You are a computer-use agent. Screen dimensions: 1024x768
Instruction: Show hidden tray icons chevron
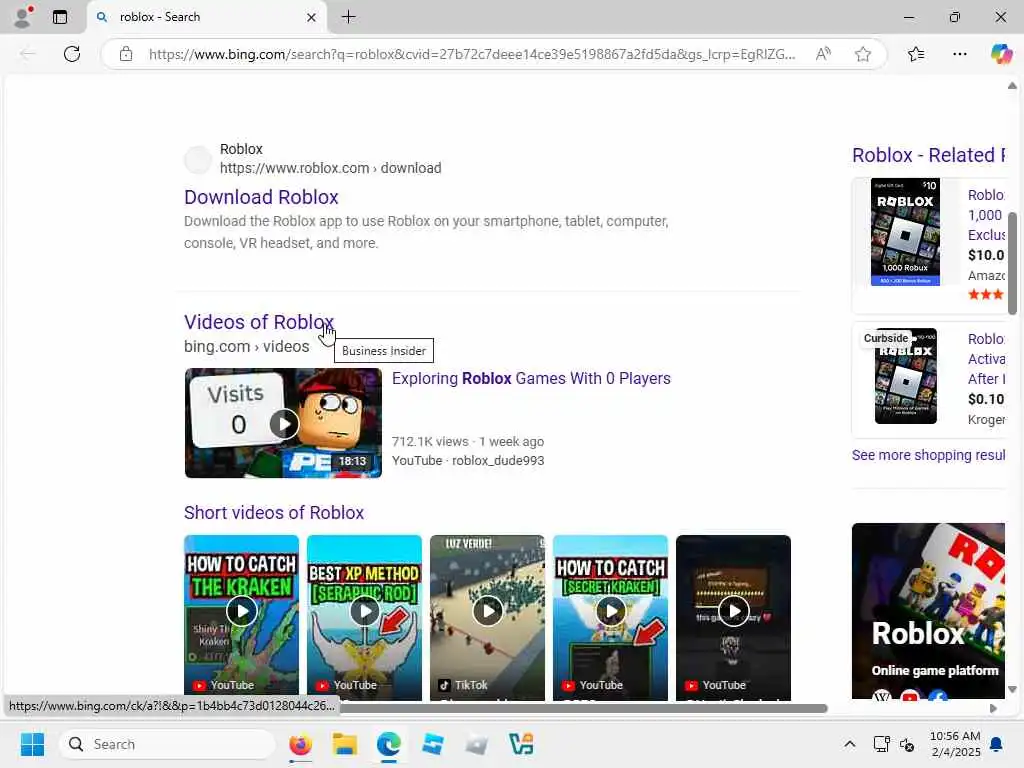click(x=850, y=744)
